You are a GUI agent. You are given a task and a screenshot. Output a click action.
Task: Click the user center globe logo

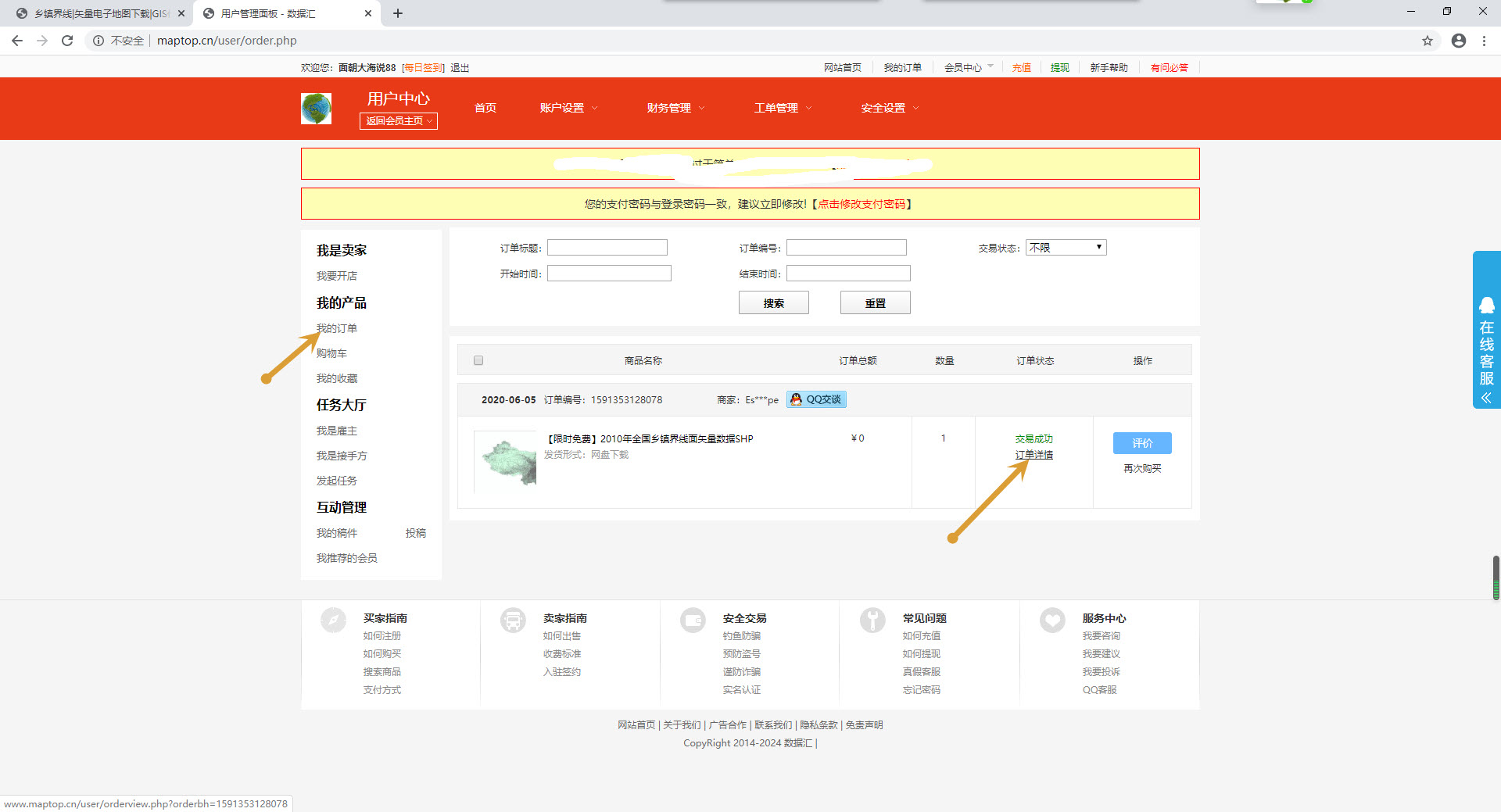click(316, 109)
